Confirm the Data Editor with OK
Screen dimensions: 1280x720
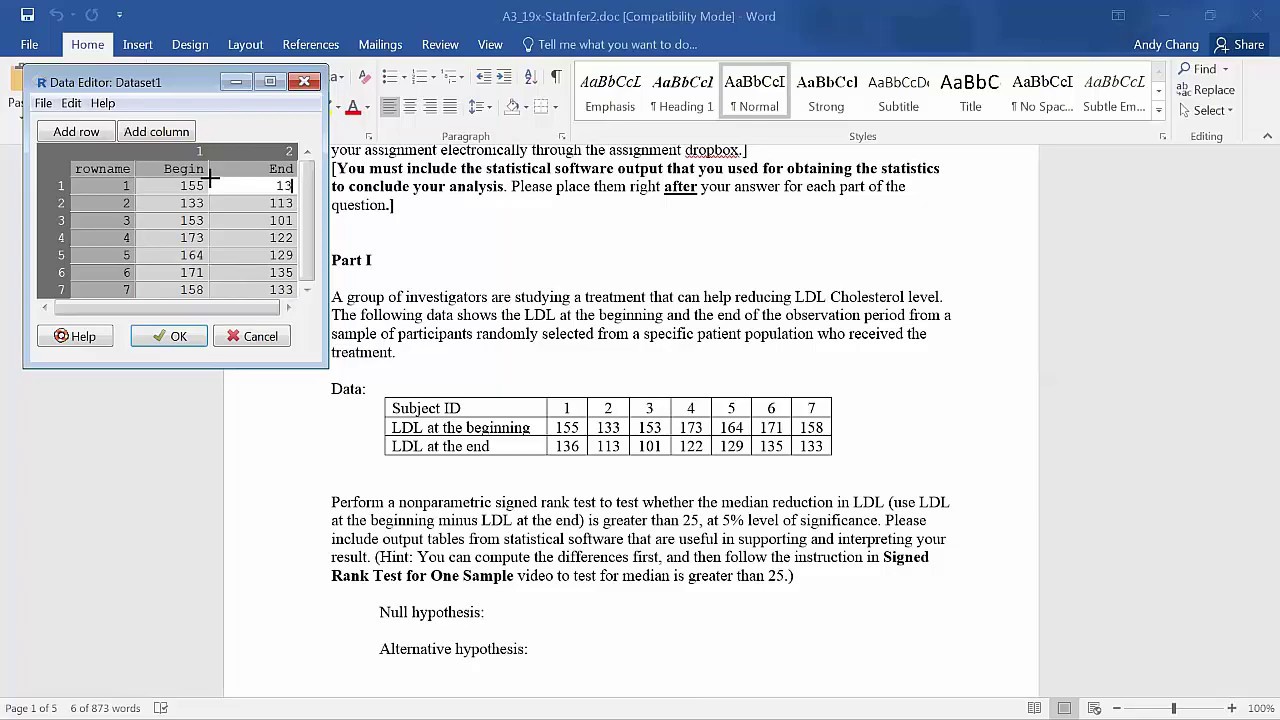[169, 336]
